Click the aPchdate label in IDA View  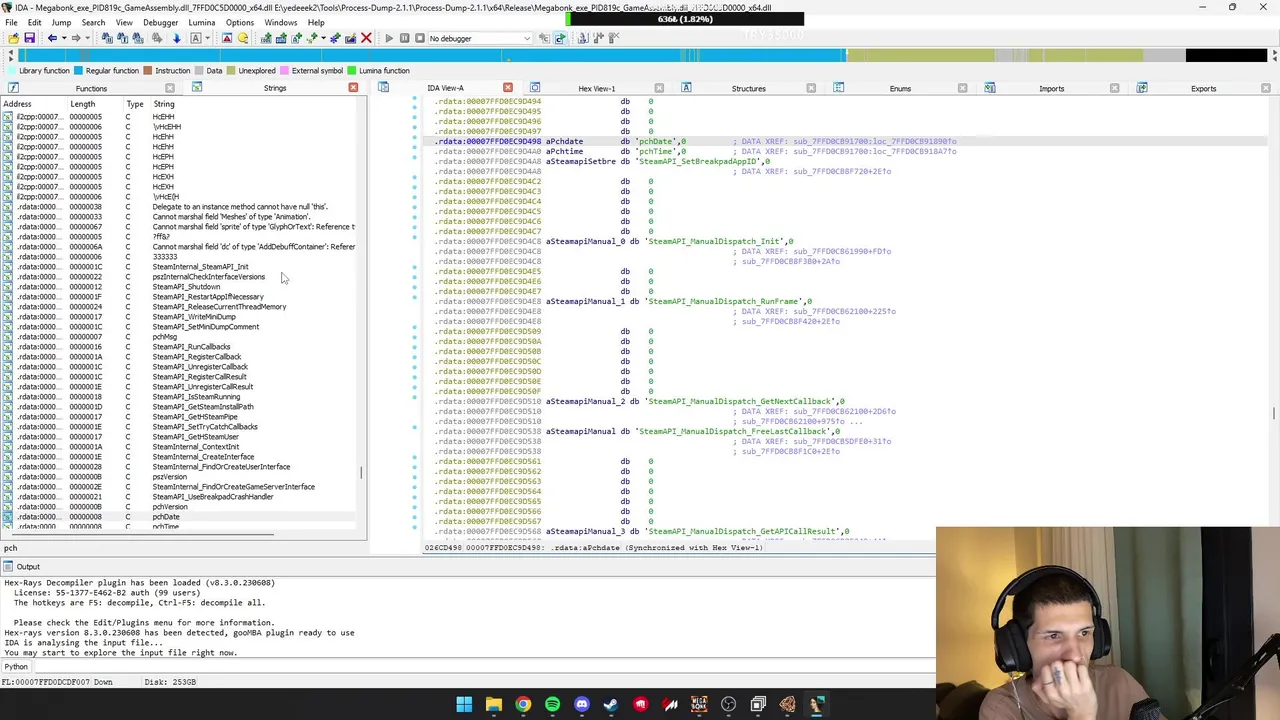564,141
